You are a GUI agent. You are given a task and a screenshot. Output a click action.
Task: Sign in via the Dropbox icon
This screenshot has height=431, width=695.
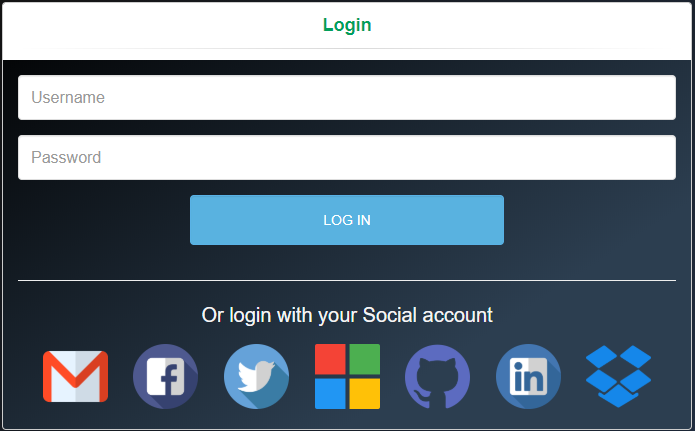click(618, 376)
